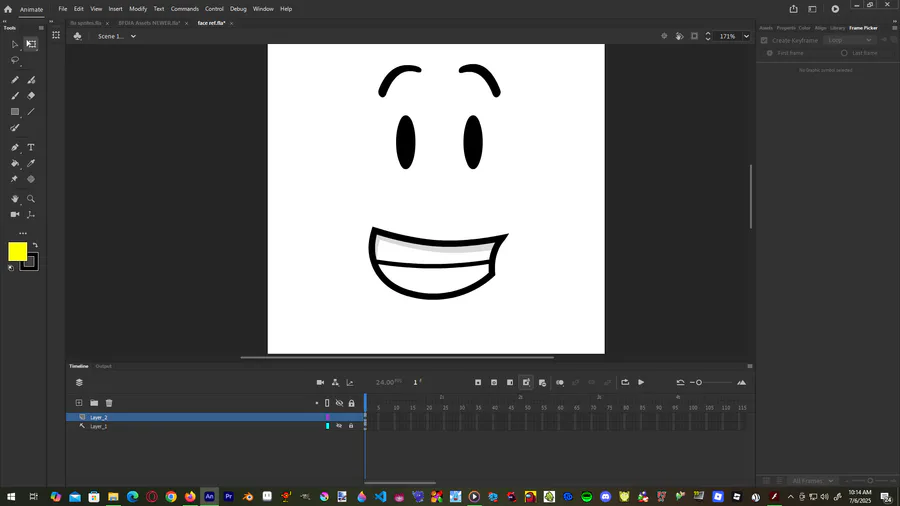Open the Timeline panel options menu

[x=750, y=366]
